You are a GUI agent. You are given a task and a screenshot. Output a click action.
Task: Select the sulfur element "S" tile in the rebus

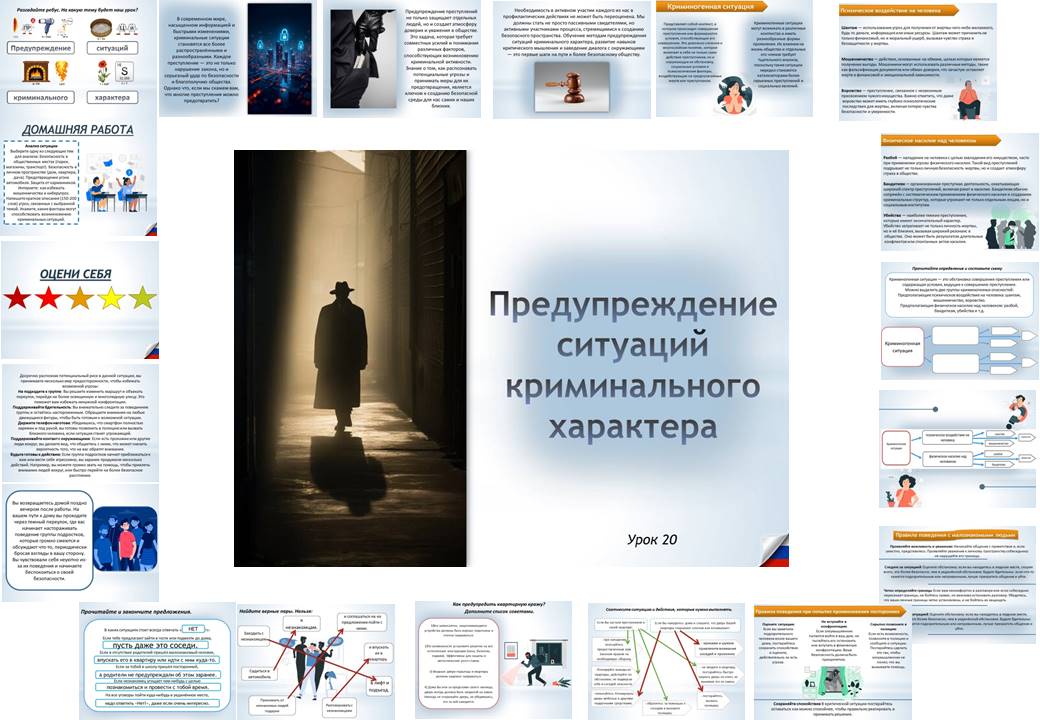(124, 71)
